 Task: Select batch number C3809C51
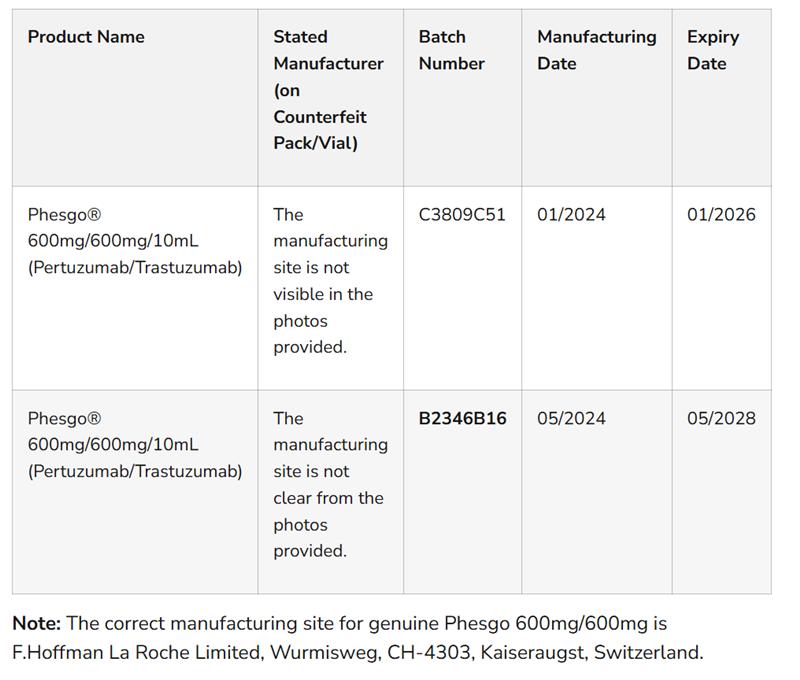click(x=462, y=215)
